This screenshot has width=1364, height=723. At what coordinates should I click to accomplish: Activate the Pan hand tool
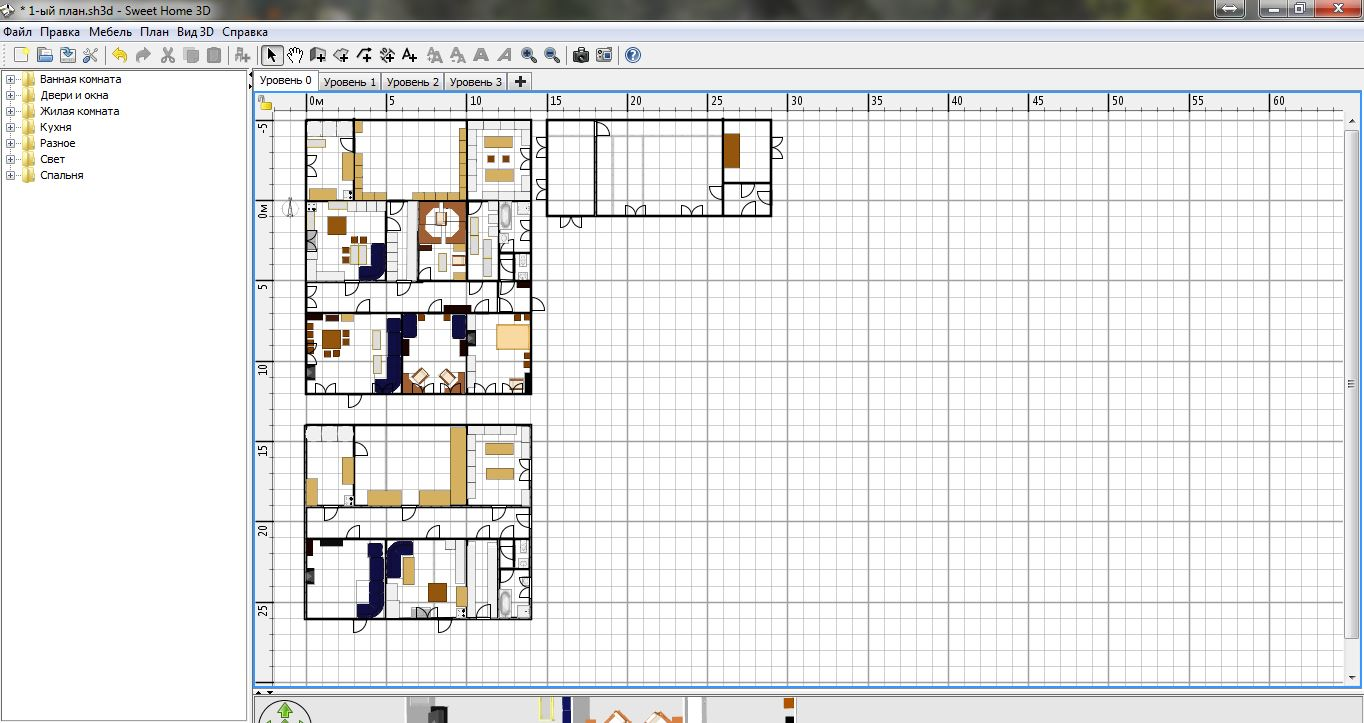pyautogui.click(x=295, y=55)
